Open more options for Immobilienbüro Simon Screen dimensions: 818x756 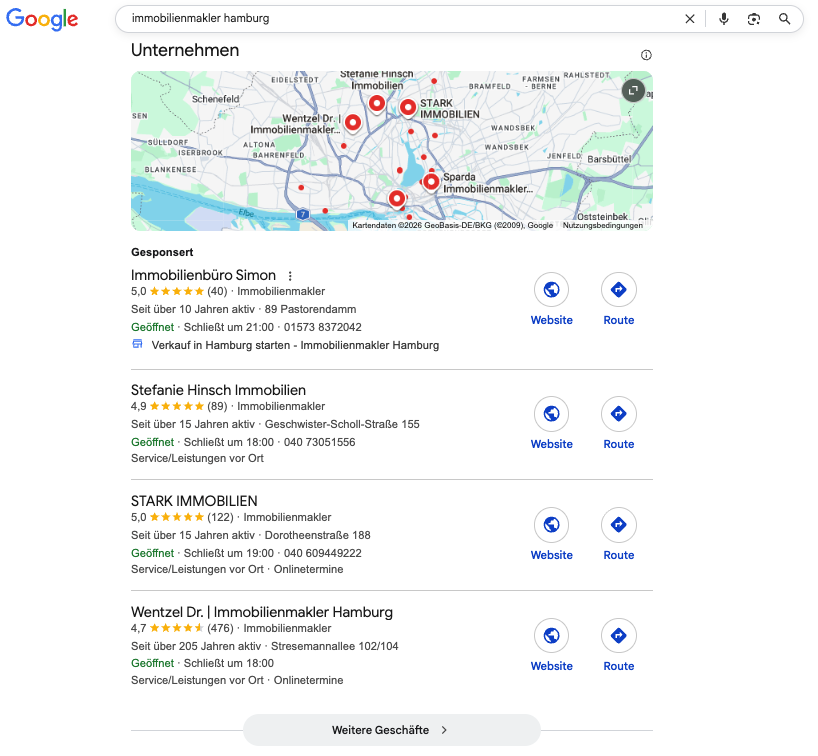[x=290, y=275]
